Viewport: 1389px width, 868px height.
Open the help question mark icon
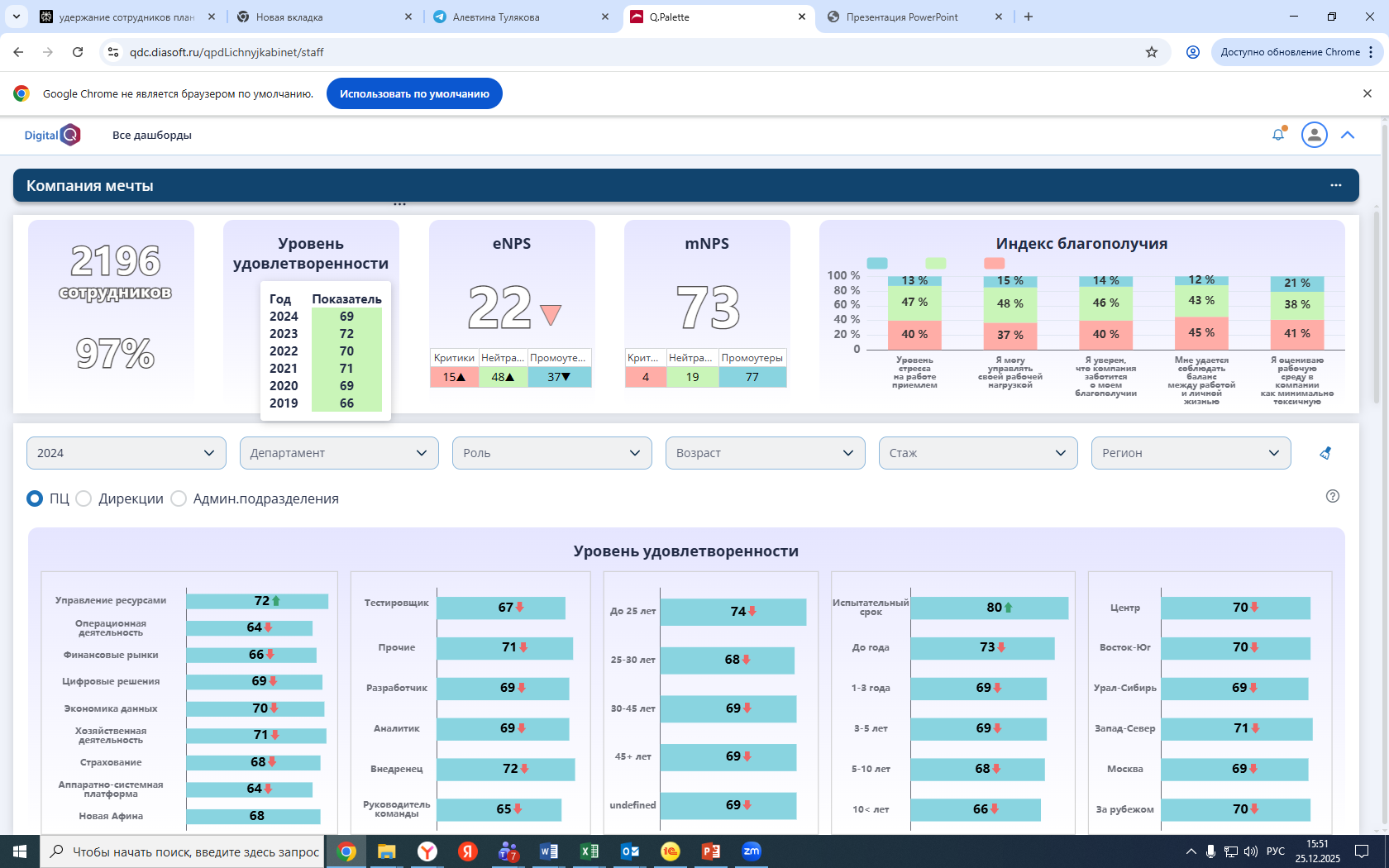[x=1332, y=496]
